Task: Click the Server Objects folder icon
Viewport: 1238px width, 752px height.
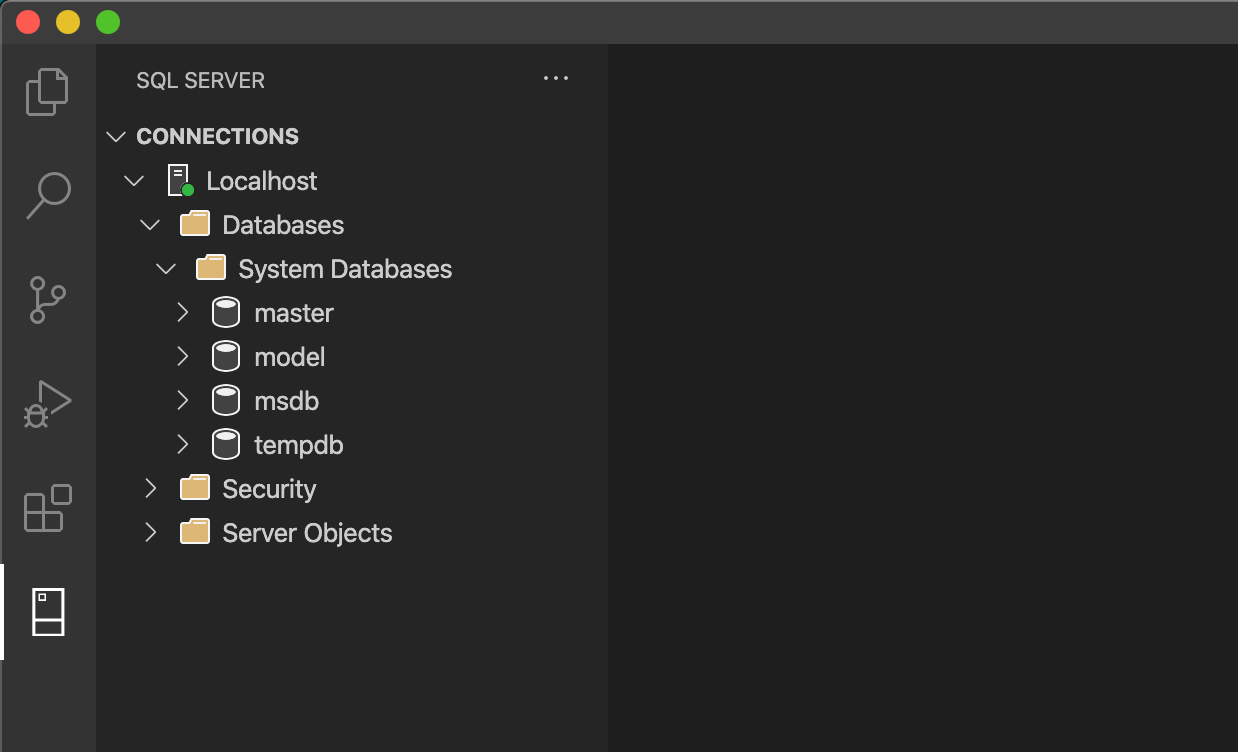Action: coord(195,532)
